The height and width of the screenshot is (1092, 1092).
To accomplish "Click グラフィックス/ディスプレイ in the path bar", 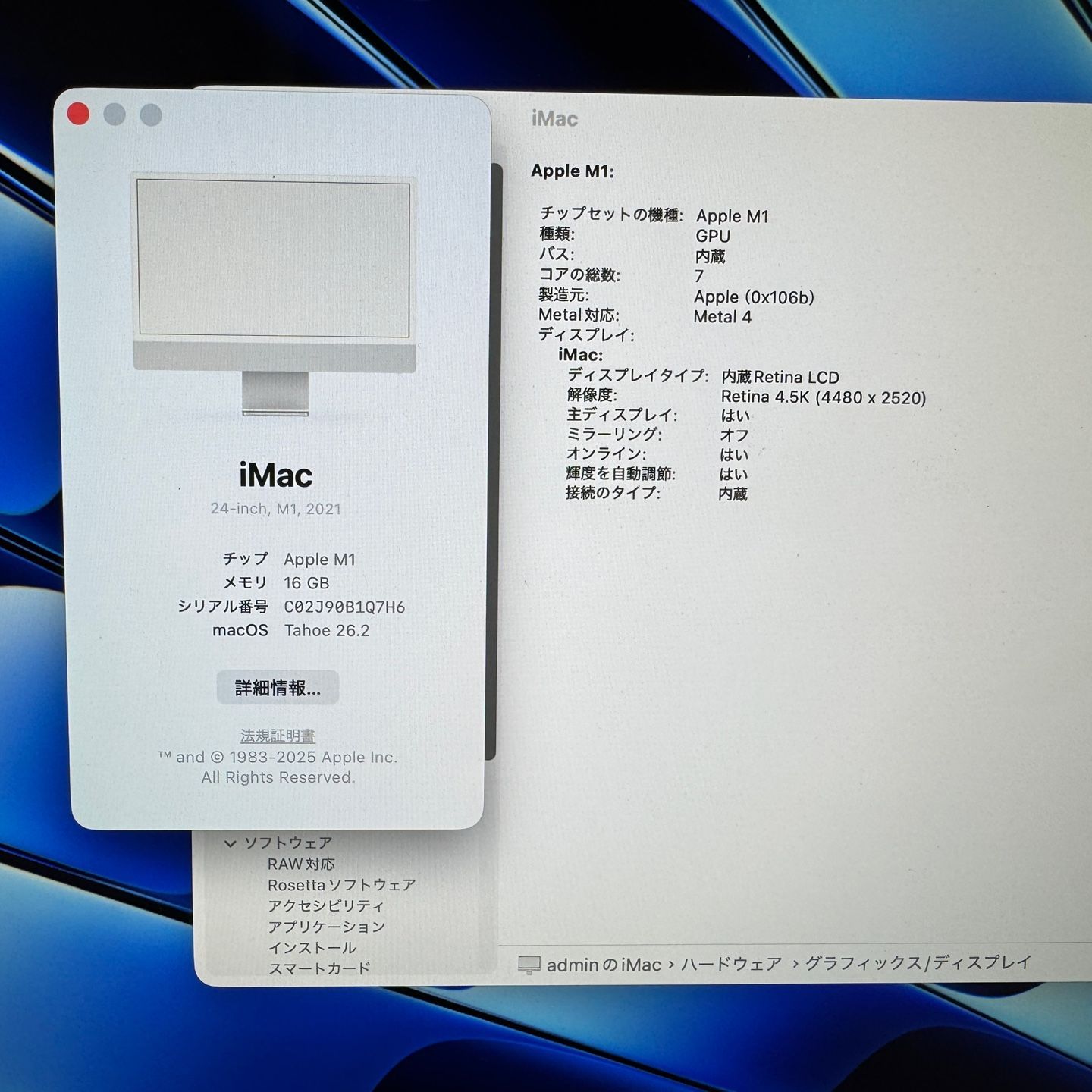I will point(918,962).
